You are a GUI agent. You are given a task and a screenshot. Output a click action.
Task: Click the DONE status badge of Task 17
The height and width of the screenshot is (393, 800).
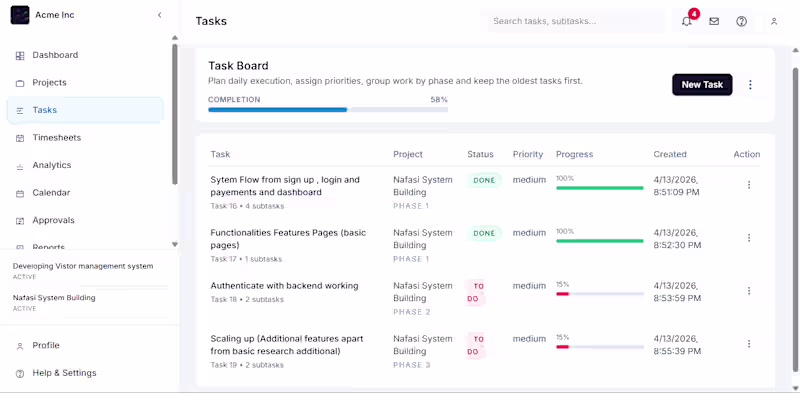pos(484,233)
